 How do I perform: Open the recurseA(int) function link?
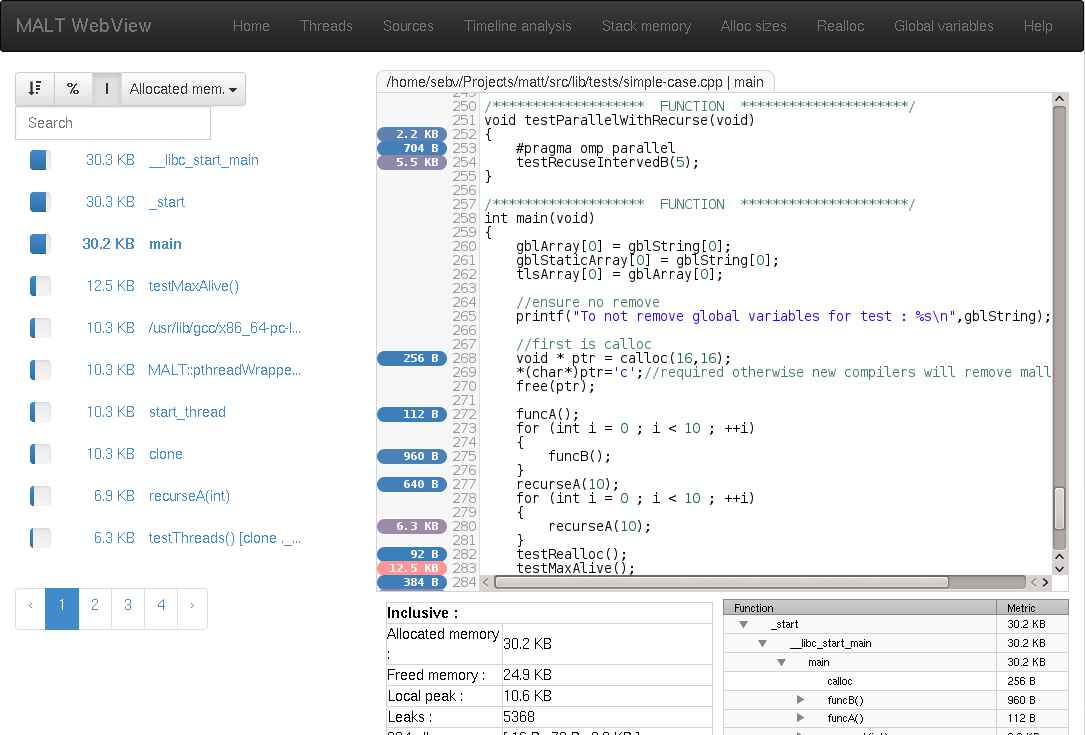point(189,496)
